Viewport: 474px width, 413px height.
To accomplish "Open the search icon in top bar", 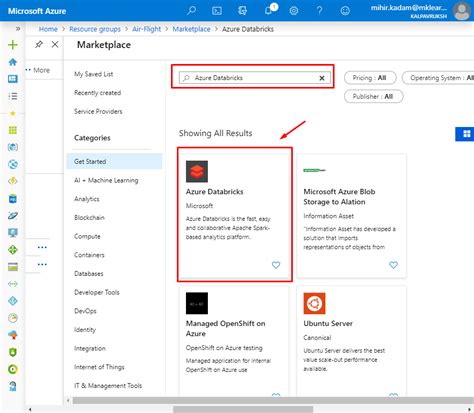I will click(x=191, y=10).
